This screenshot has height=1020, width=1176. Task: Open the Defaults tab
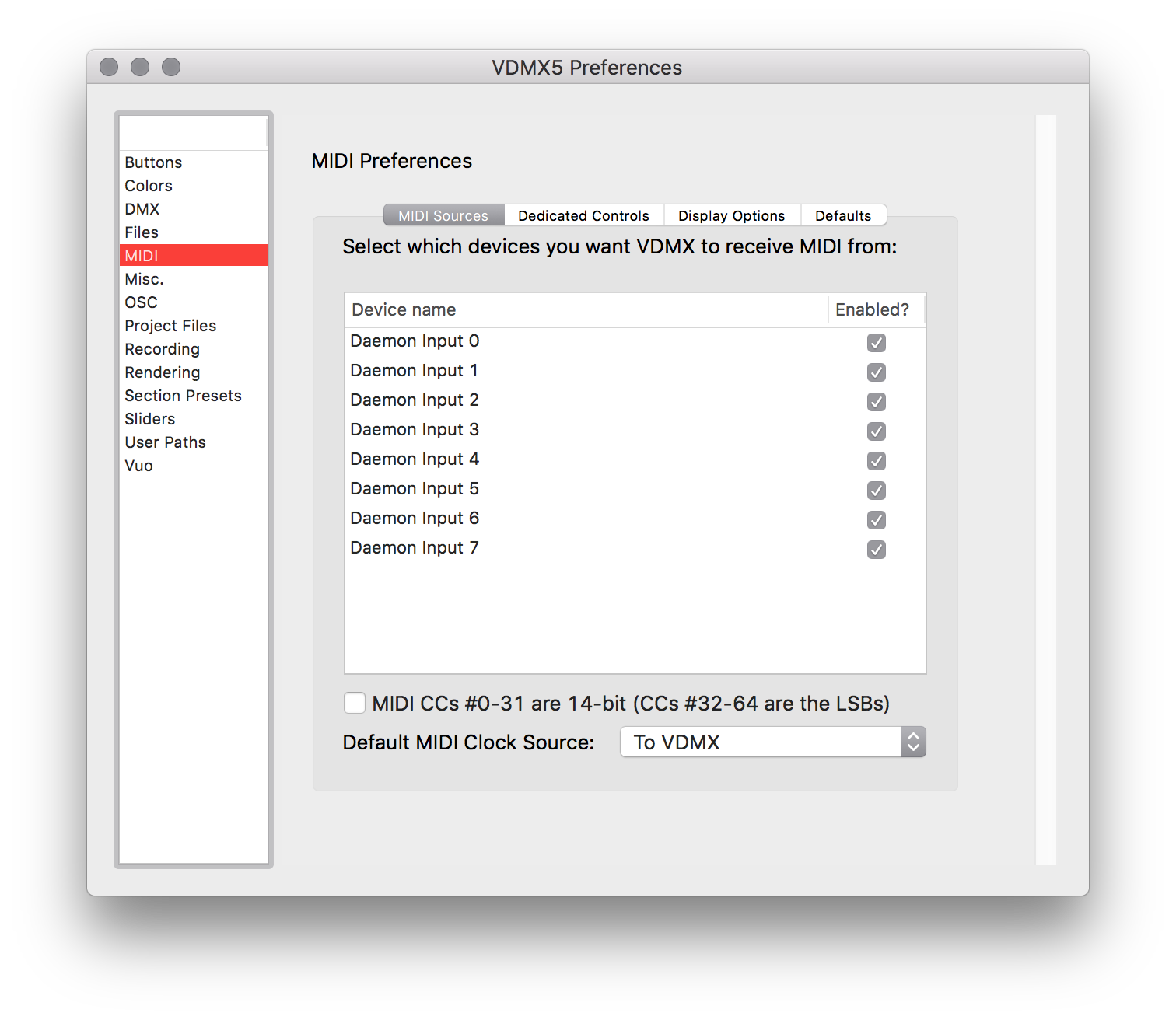click(843, 215)
